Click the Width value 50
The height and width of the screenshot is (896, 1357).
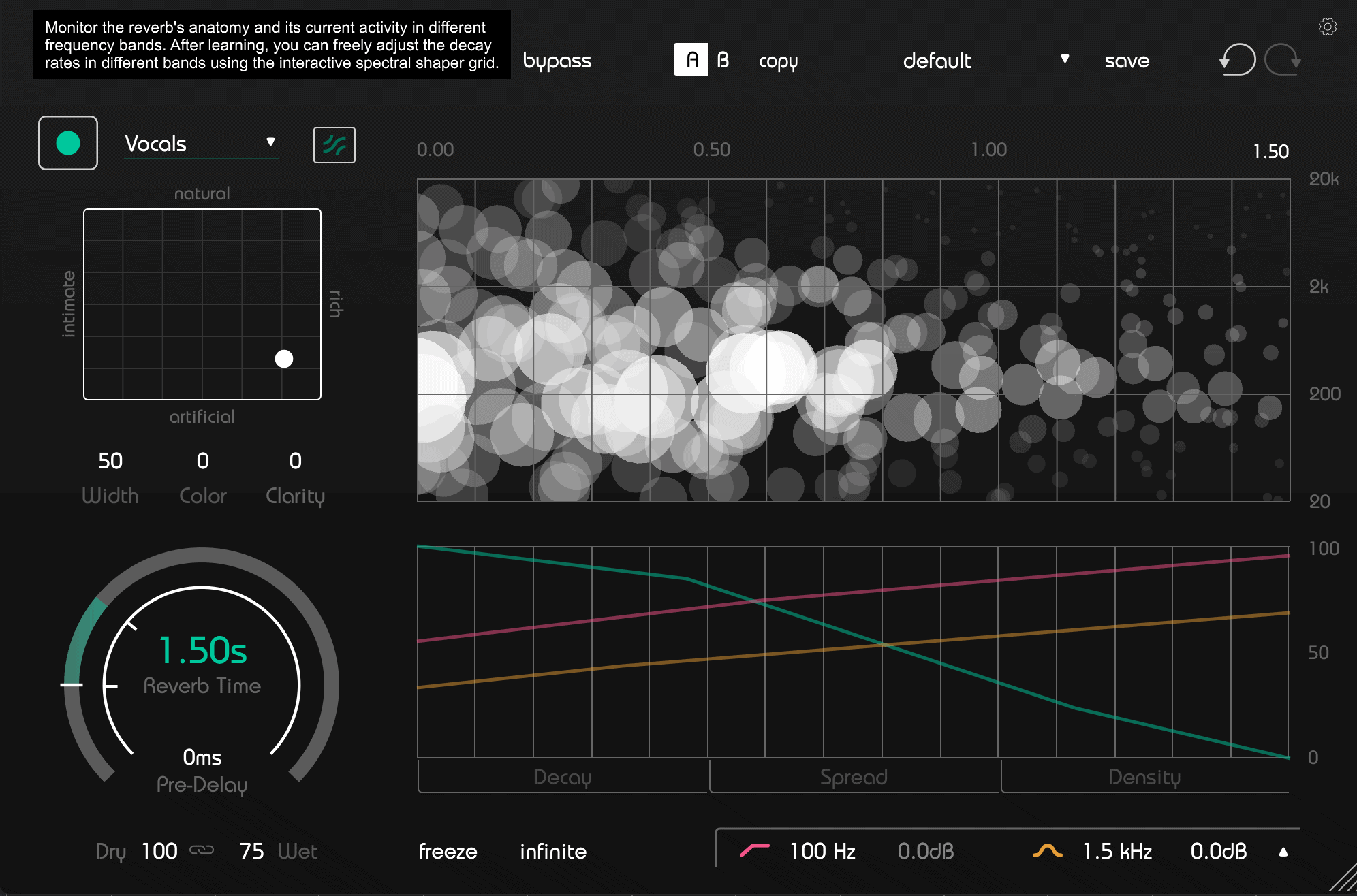pyautogui.click(x=110, y=461)
